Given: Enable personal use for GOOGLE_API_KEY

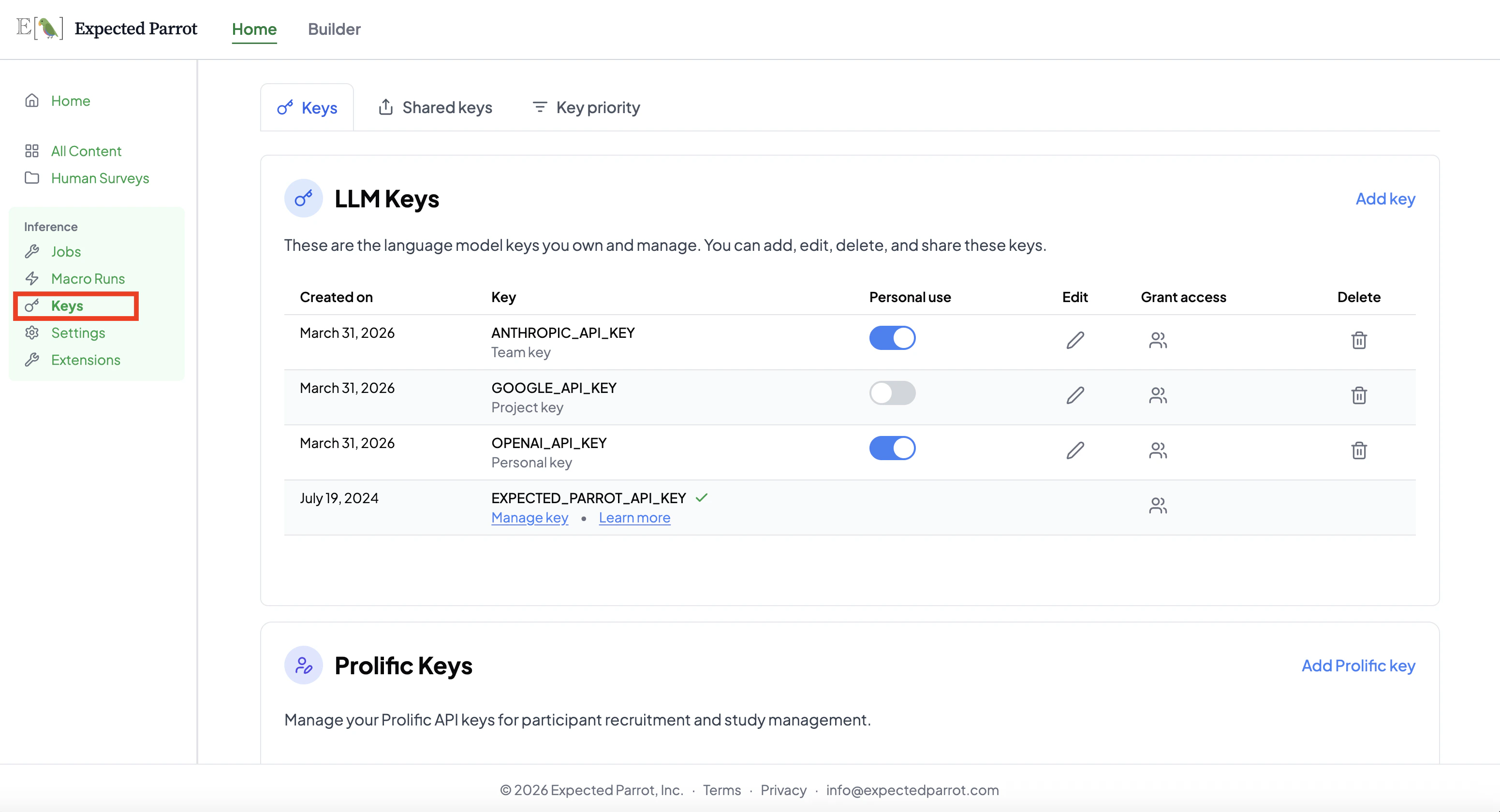Looking at the screenshot, I should tap(892, 392).
